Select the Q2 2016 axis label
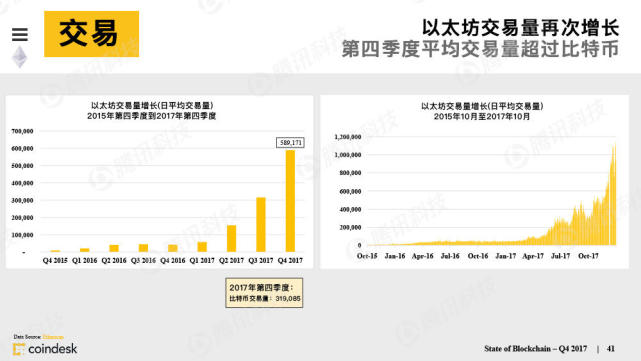The image size is (641, 361). pos(114,260)
